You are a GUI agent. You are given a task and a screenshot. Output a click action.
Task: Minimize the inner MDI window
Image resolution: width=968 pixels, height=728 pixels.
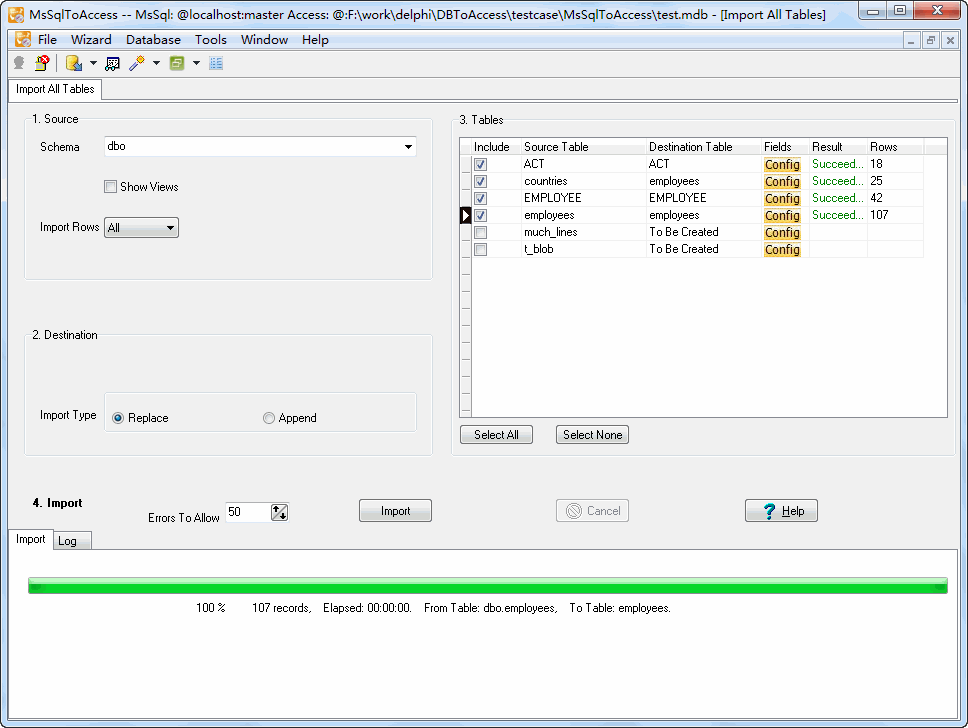(x=911, y=41)
